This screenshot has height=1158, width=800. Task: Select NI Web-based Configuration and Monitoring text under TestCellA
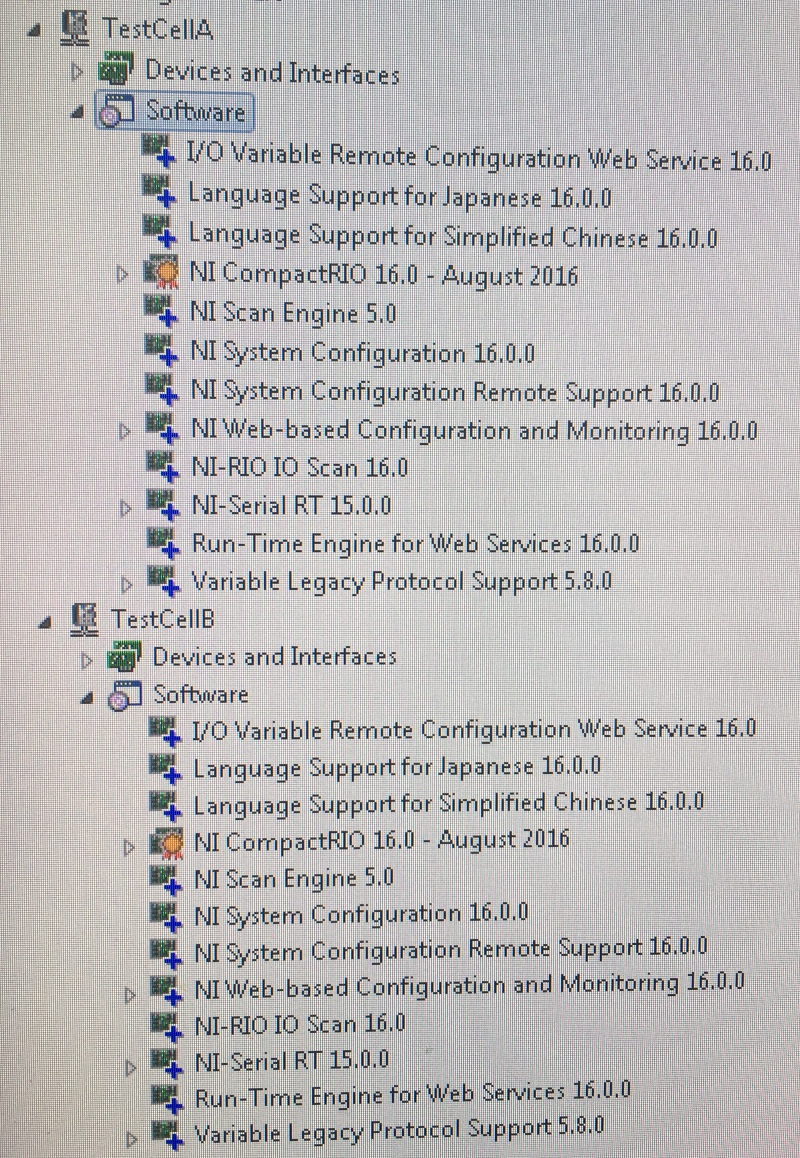coord(474,430)
